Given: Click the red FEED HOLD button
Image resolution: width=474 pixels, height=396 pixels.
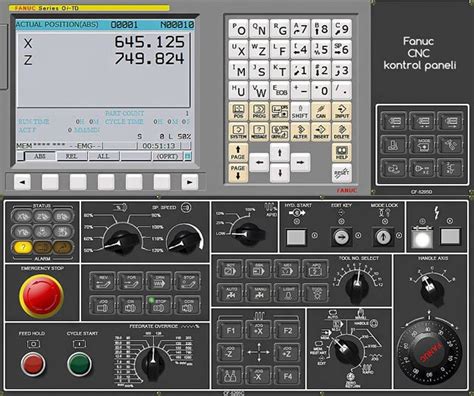Looking at the screenshot, I should tap(33, 364).
